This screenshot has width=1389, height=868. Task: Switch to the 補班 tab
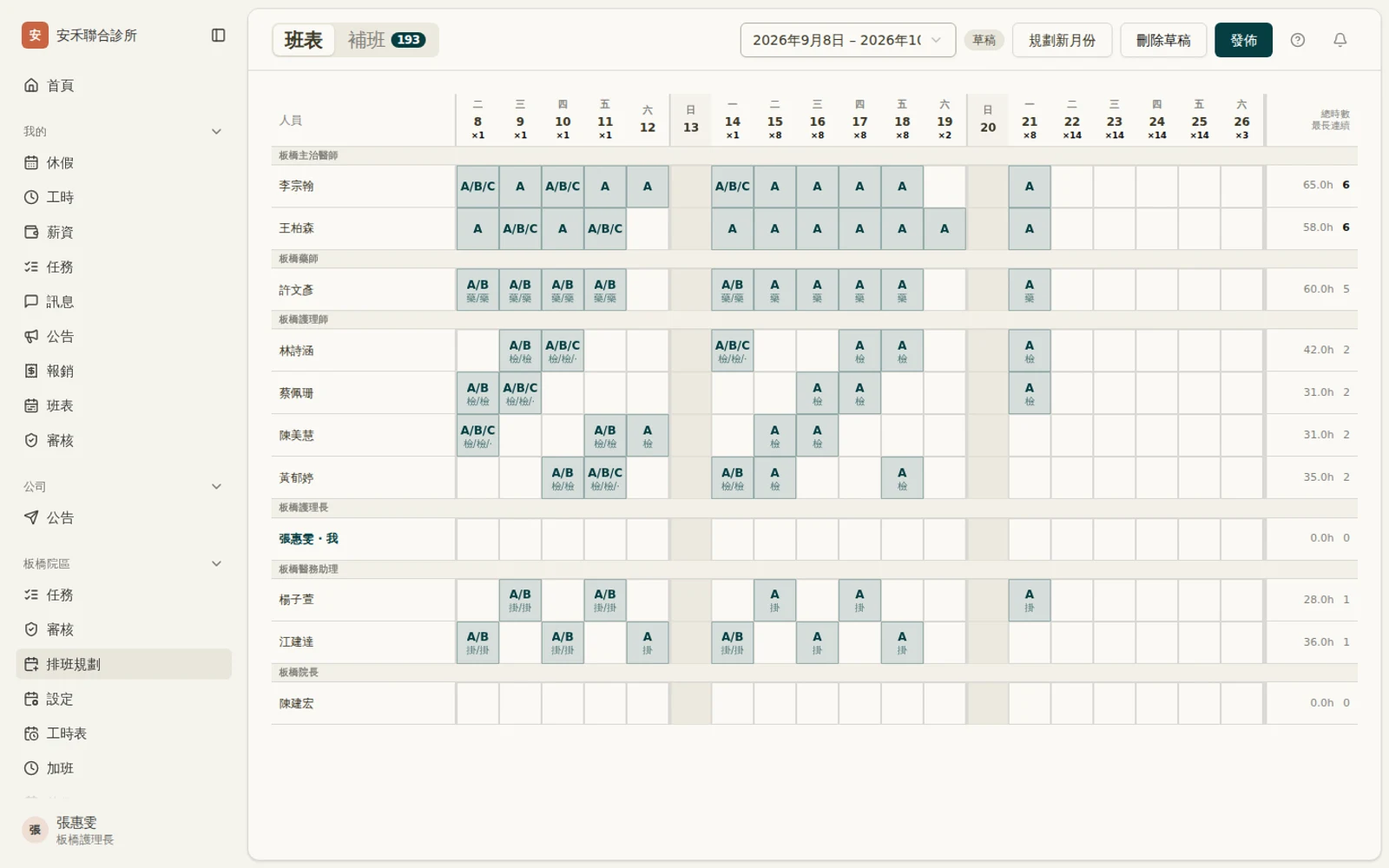386,40
